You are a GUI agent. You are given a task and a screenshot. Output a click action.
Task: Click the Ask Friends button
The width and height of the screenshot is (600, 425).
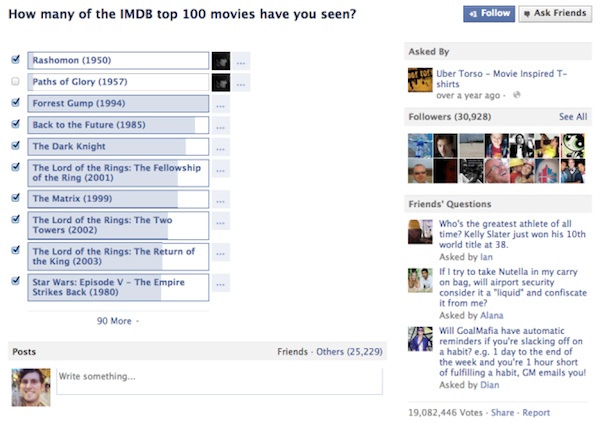[x=555, y=14]
